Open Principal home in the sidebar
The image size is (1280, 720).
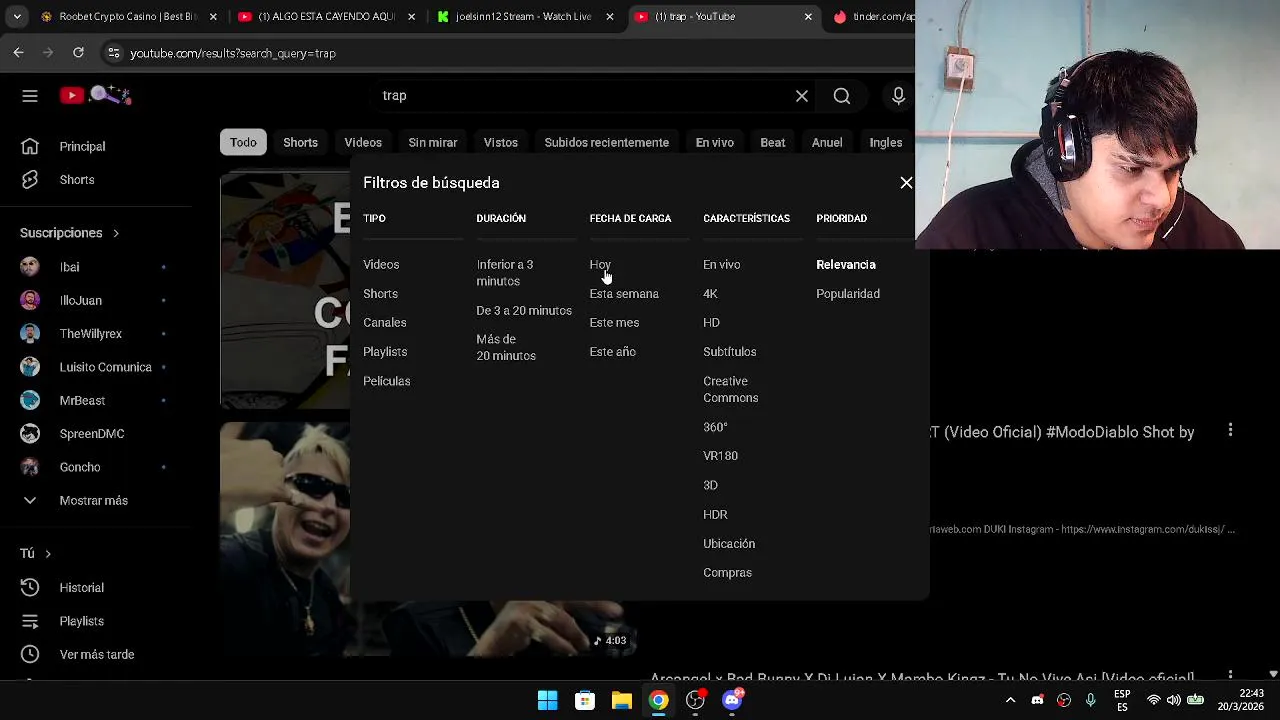pos(82,146)
